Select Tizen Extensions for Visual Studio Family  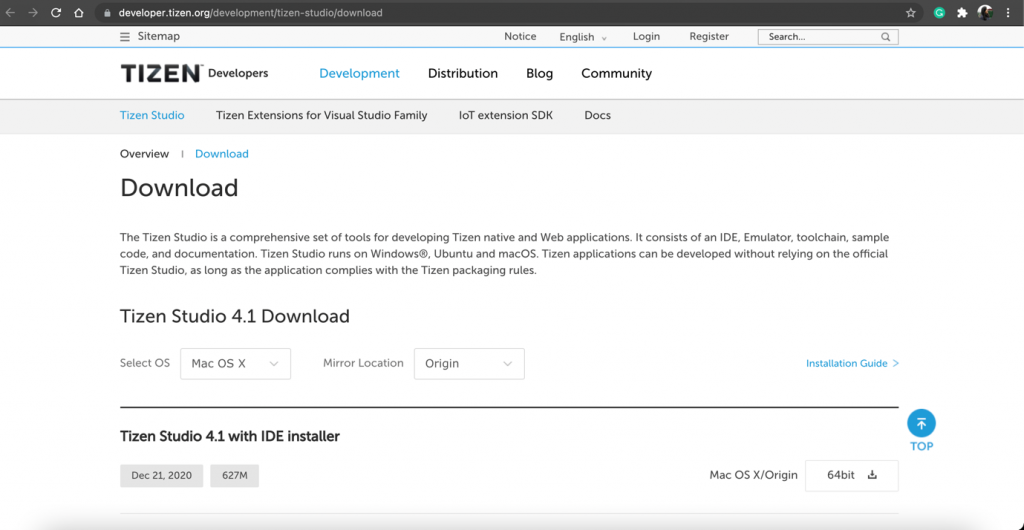[x=321, y=116]
